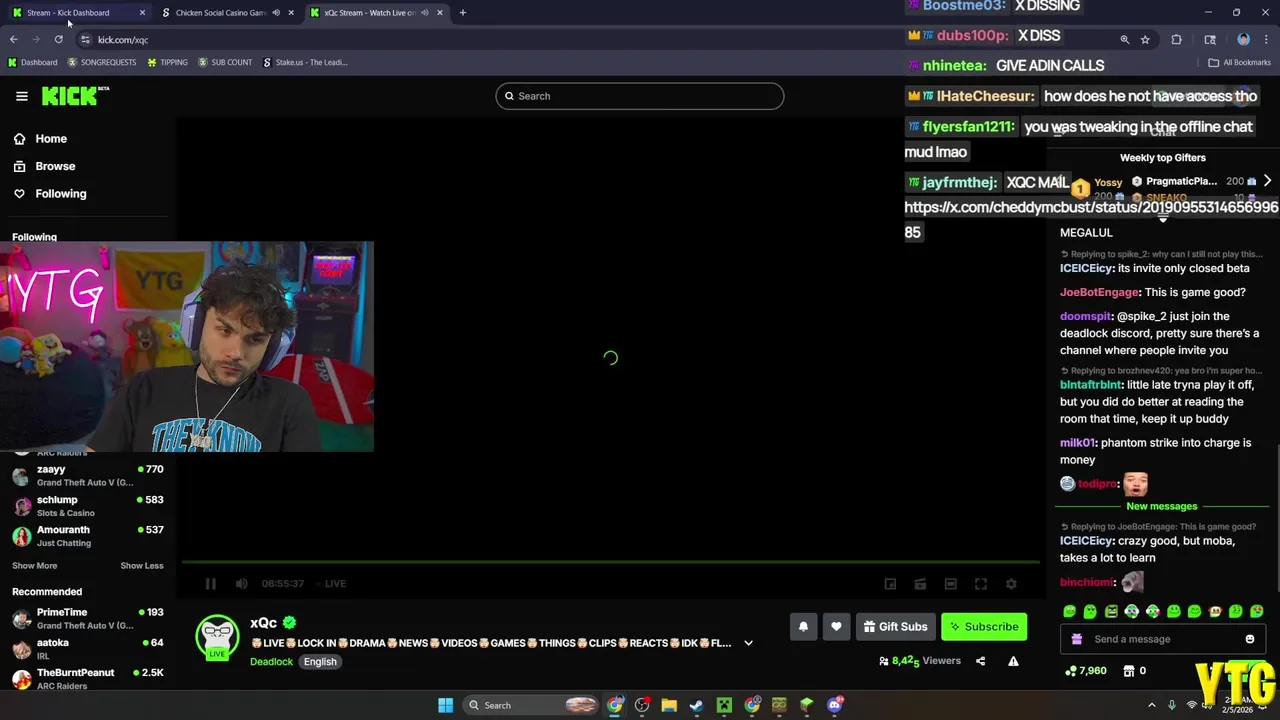Open All Bookmarks folder
This screenshot has width=1280, height=720.
pyautogui.click(x=1239, y=62)
